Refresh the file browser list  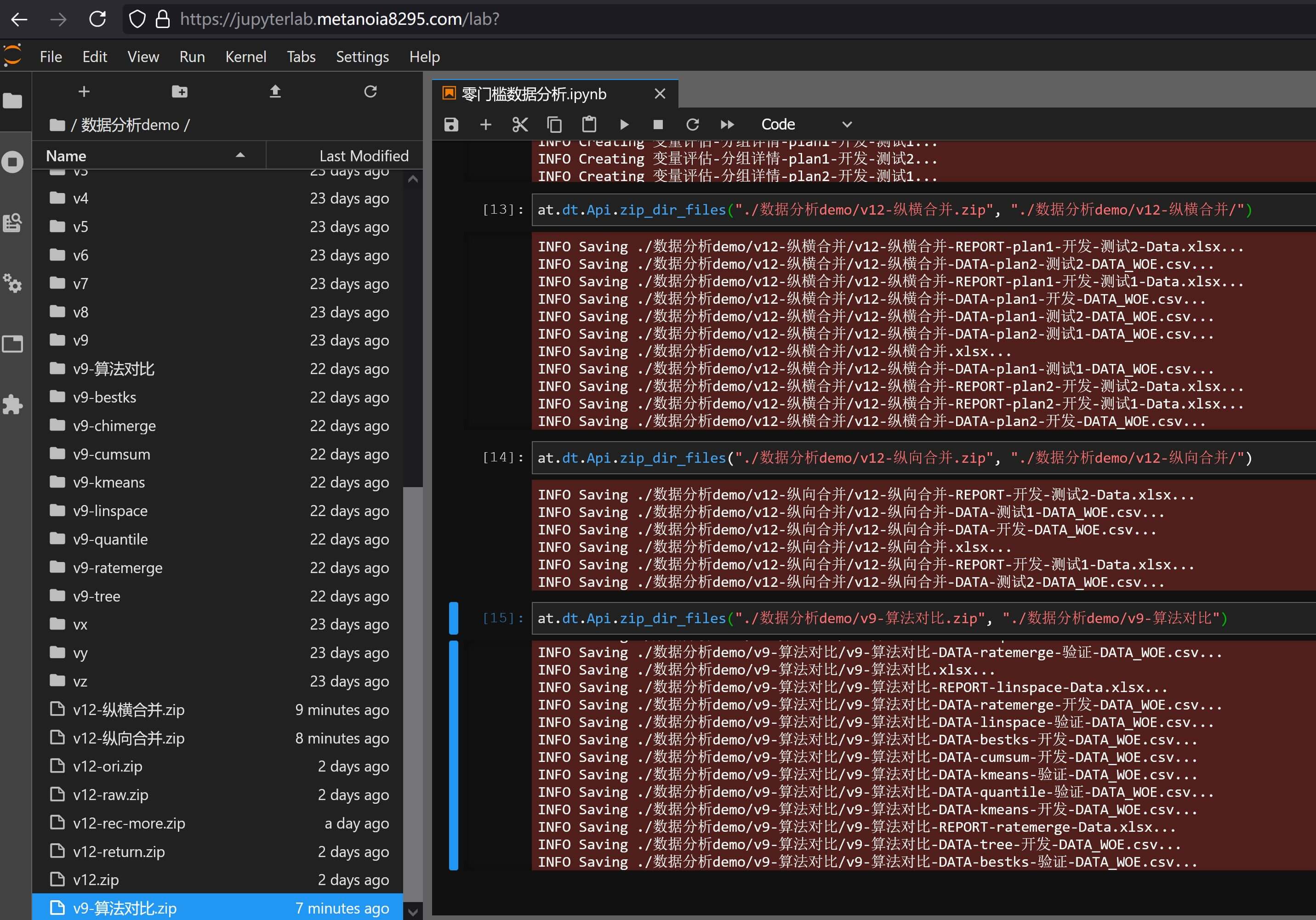370,91
